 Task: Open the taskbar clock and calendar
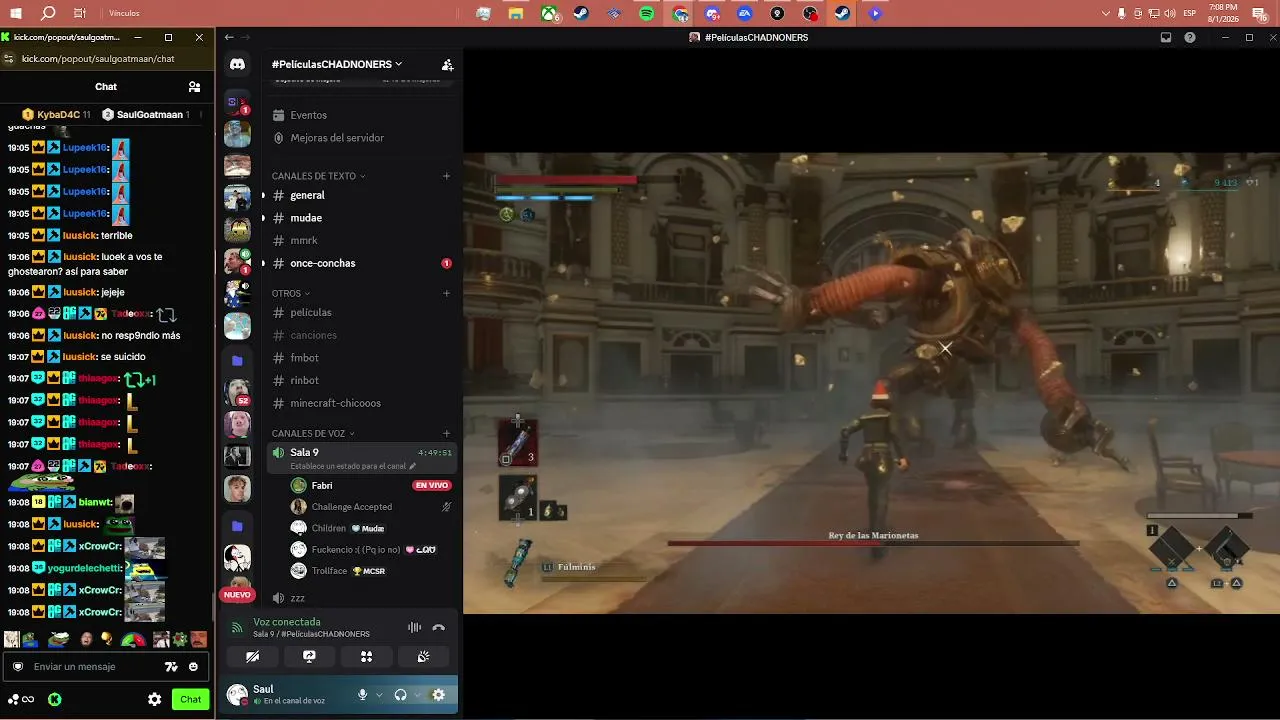pos(1223,14)
